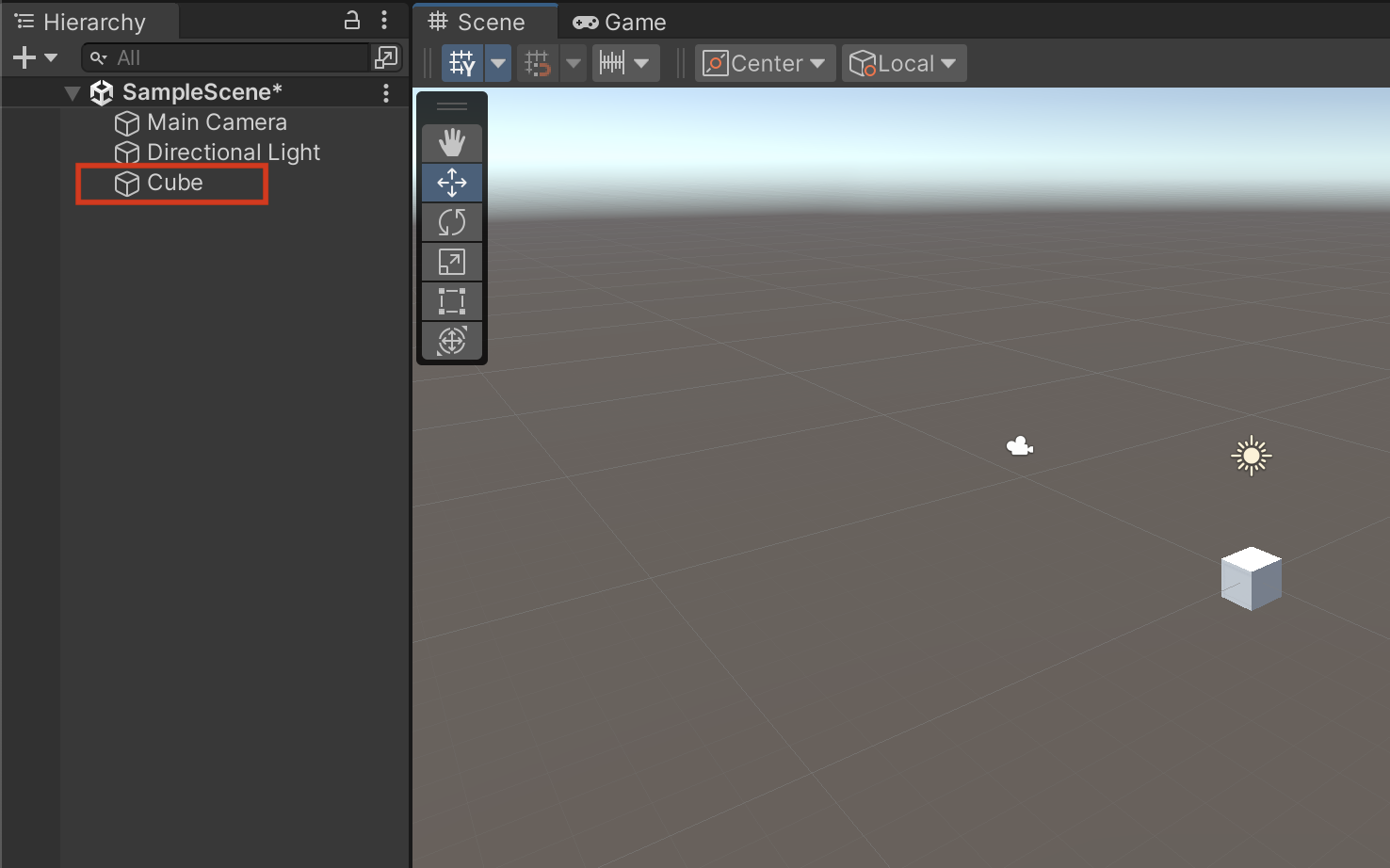Select the Move tool
This screenshot has height=868, width=1390.
pos(452,183)
